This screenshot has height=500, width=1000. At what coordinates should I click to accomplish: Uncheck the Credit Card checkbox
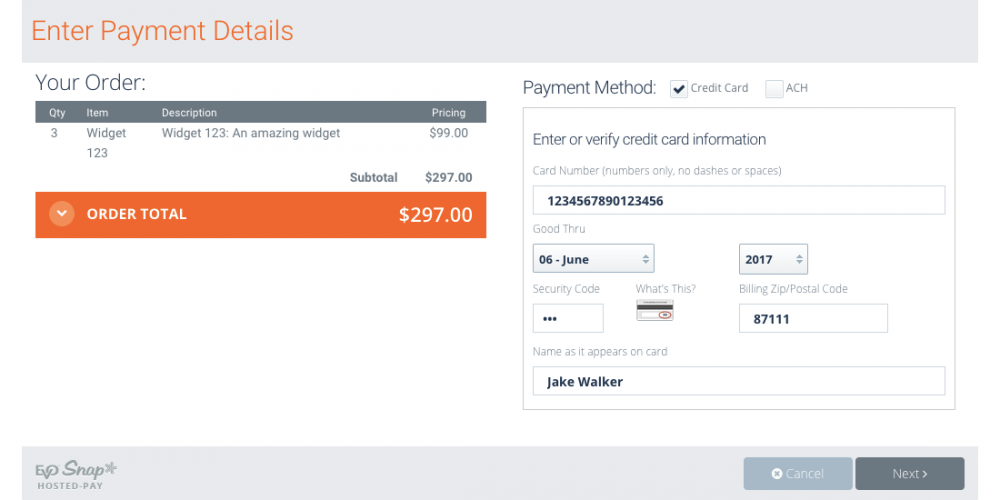(x=679, y=89)
